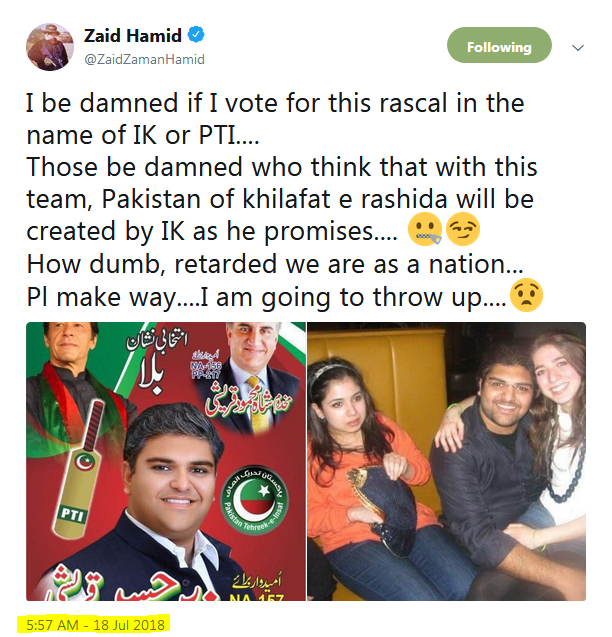The width and height of the screenshot is (612, 637).
Task: Select the smirking face emoji
Action: (x=463, y=229)
